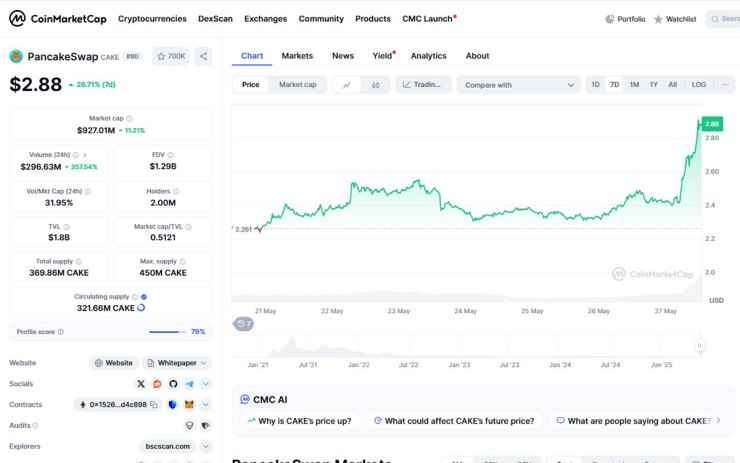Open the GitHub social icon
This screenshot has height=463, width=740.
173,384
